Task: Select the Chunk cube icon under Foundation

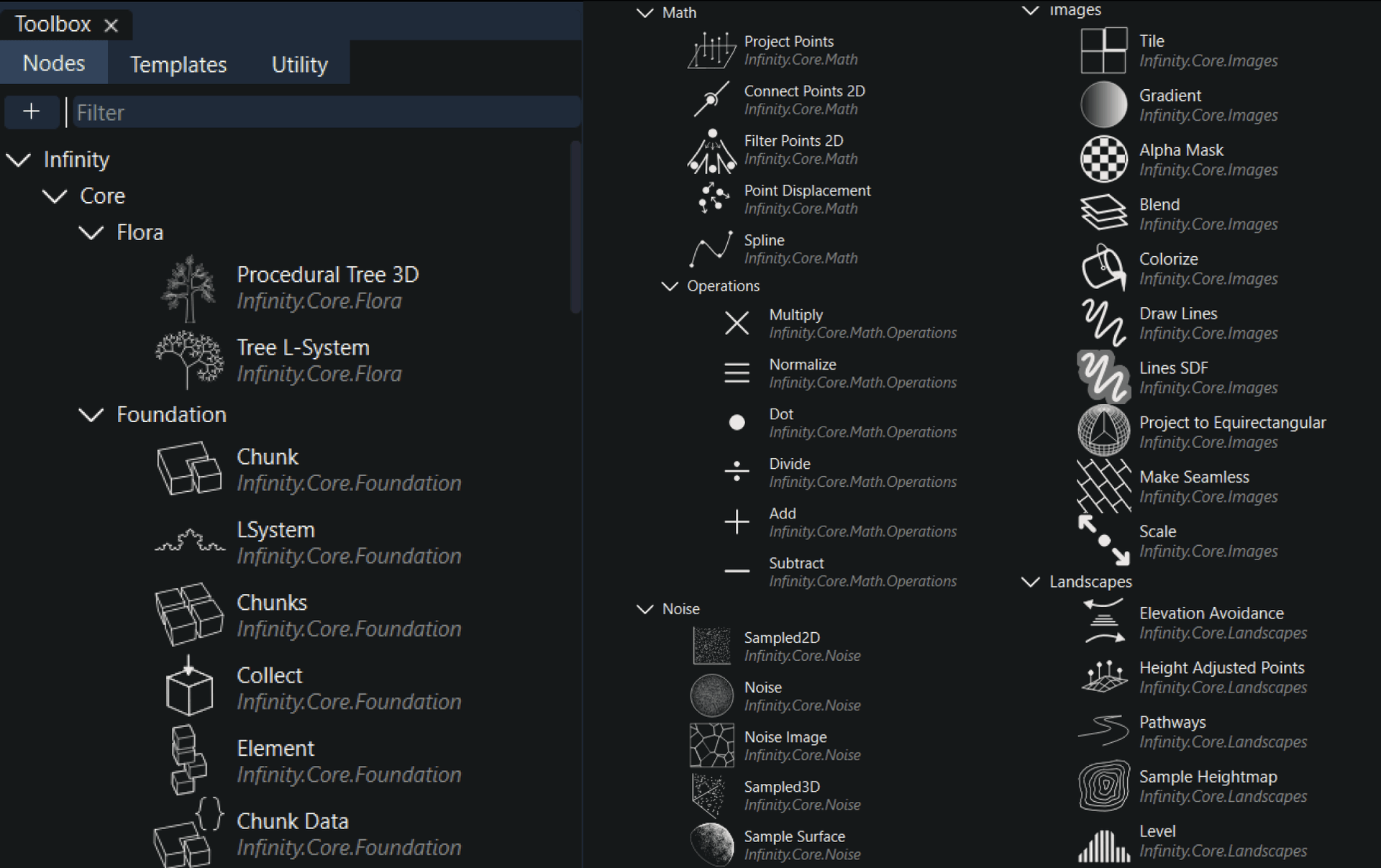Action: (189, 468)
